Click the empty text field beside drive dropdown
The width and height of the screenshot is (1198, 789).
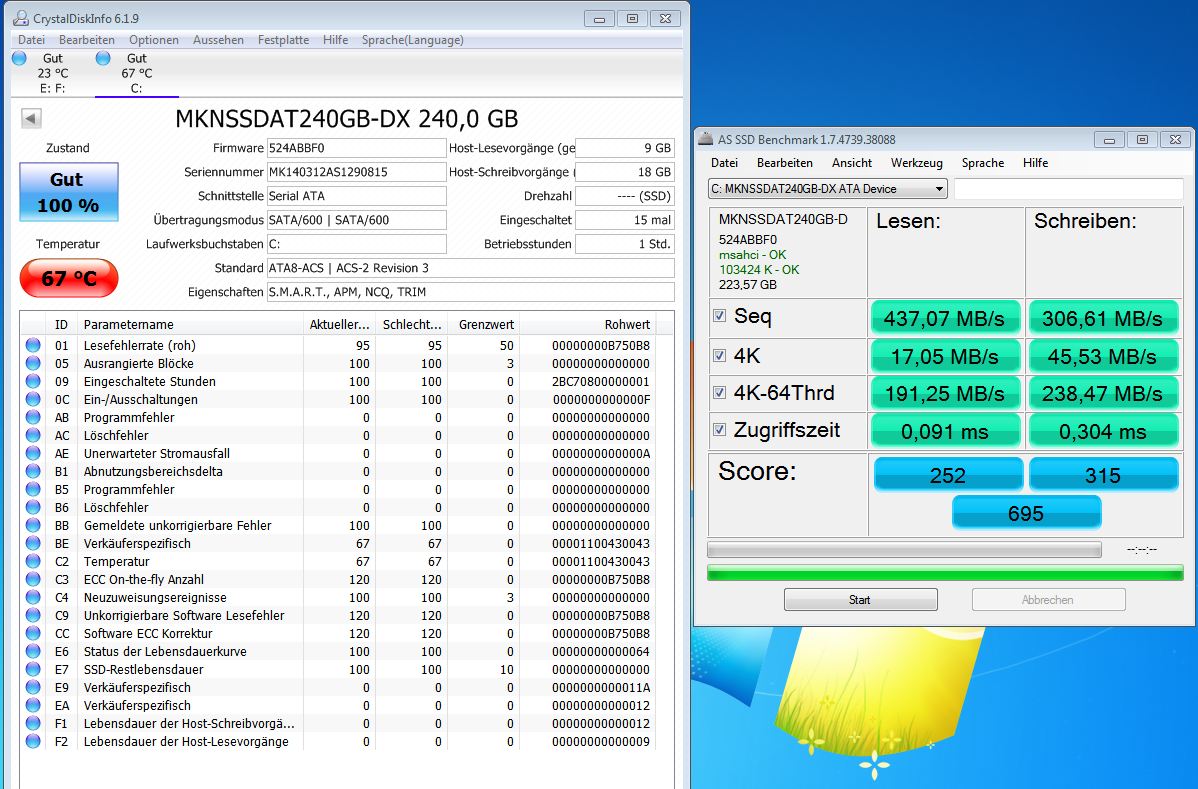click(x=1069, y=189)
